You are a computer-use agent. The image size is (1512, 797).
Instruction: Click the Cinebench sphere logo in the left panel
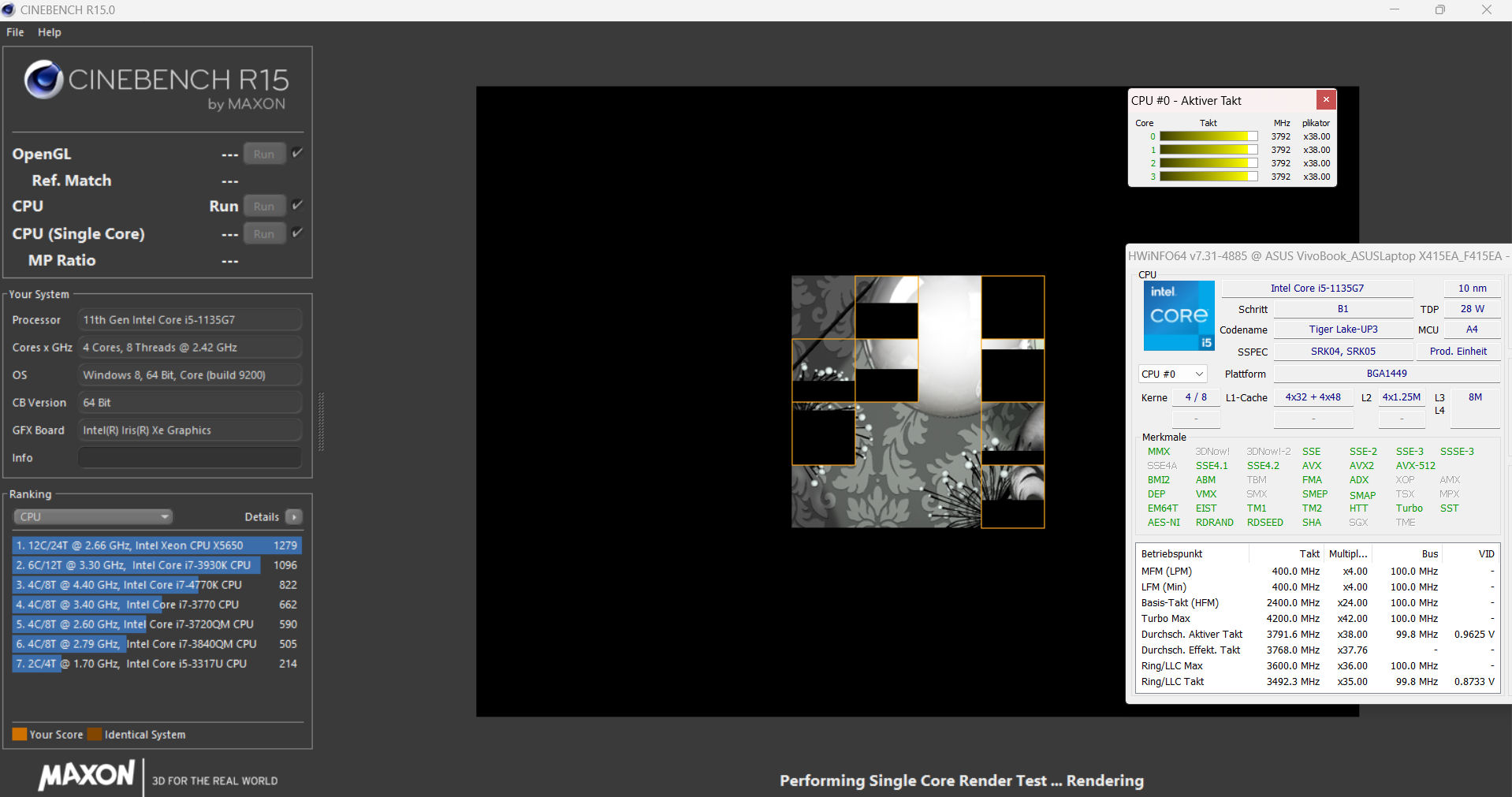[x=43, y=80]
